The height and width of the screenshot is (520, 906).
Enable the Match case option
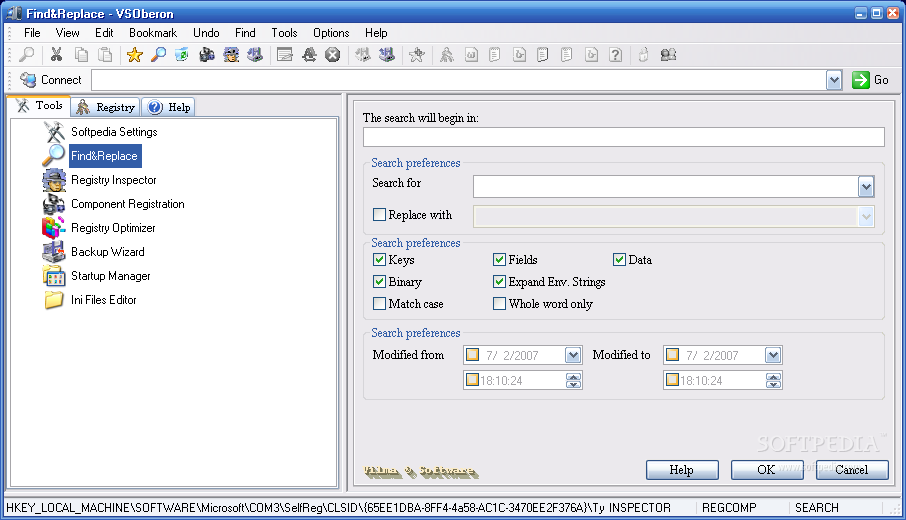[379, 303]
